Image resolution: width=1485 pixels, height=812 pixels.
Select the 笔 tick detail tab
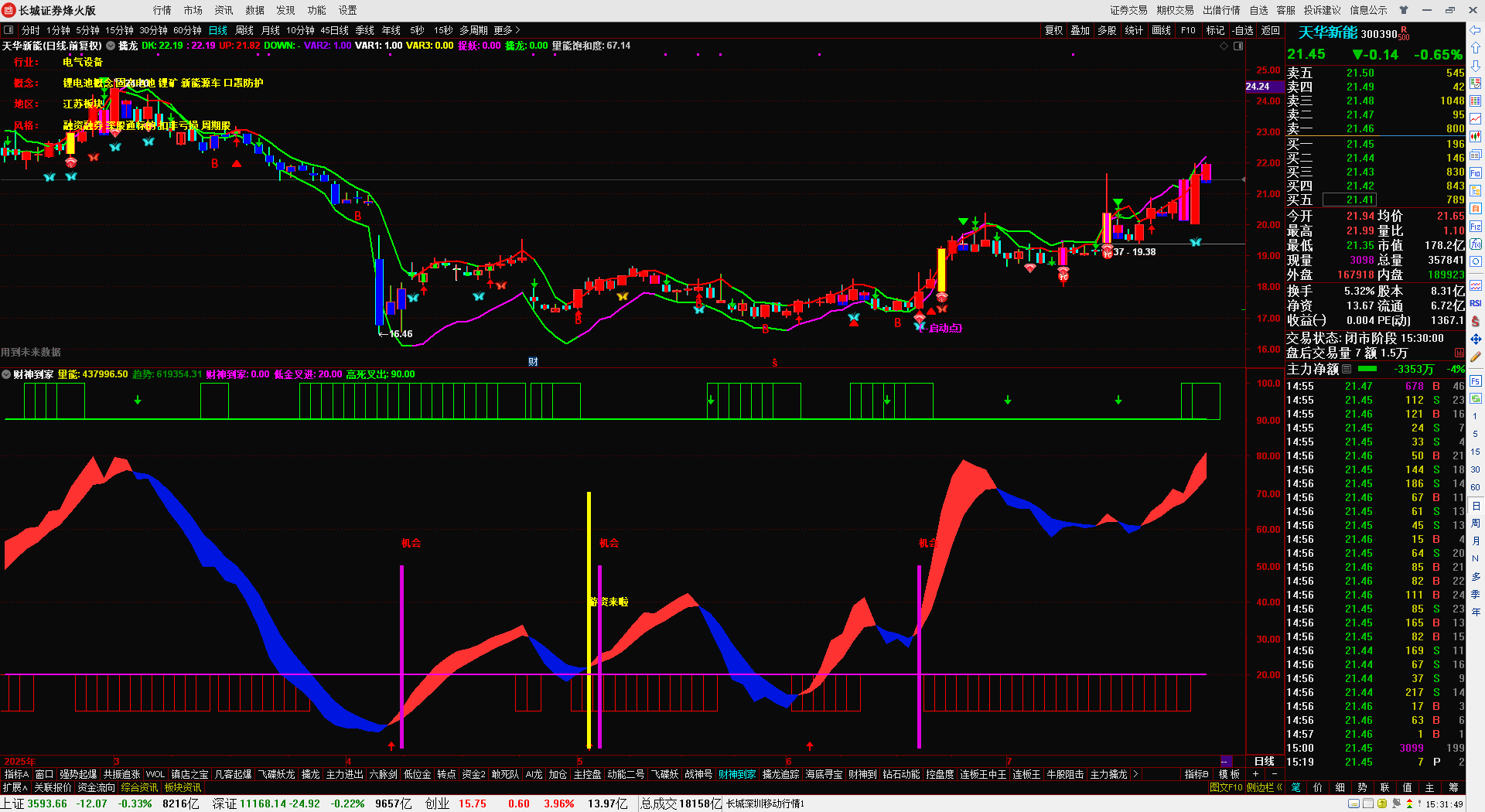[1296, 787]
